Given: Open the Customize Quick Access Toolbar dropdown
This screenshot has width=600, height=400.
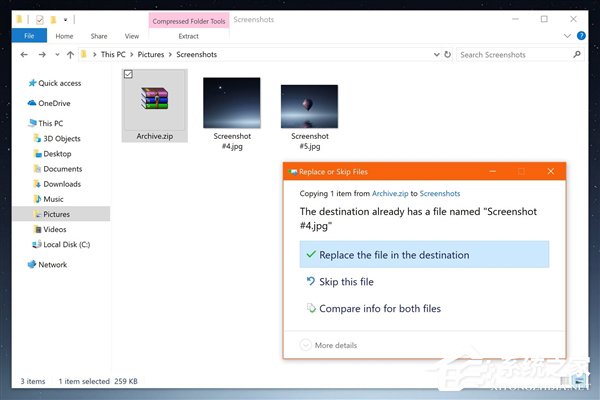Looking at the screenshot, I should coord(65,20).
